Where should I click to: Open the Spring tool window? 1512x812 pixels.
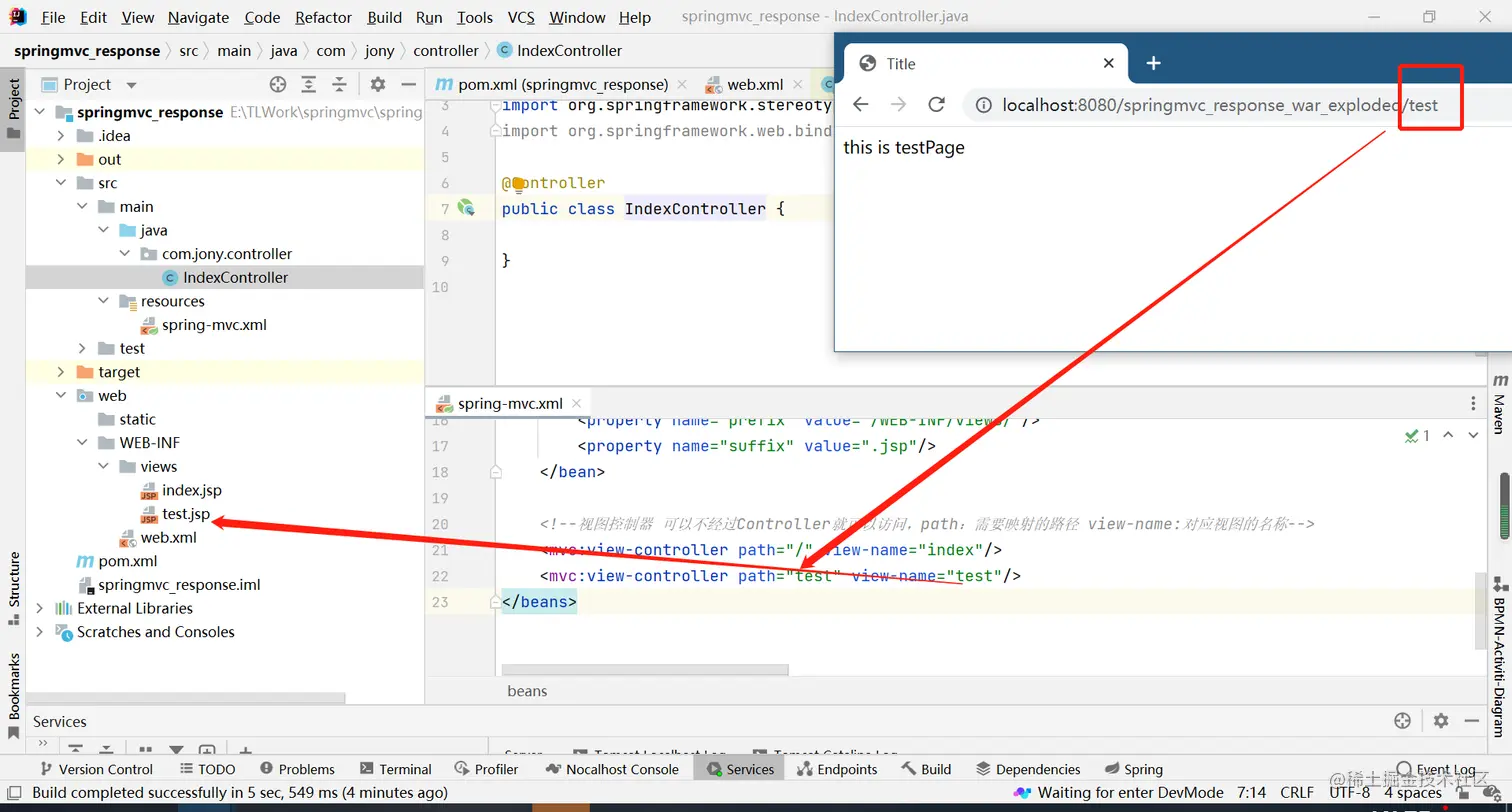click(1134, 769)
